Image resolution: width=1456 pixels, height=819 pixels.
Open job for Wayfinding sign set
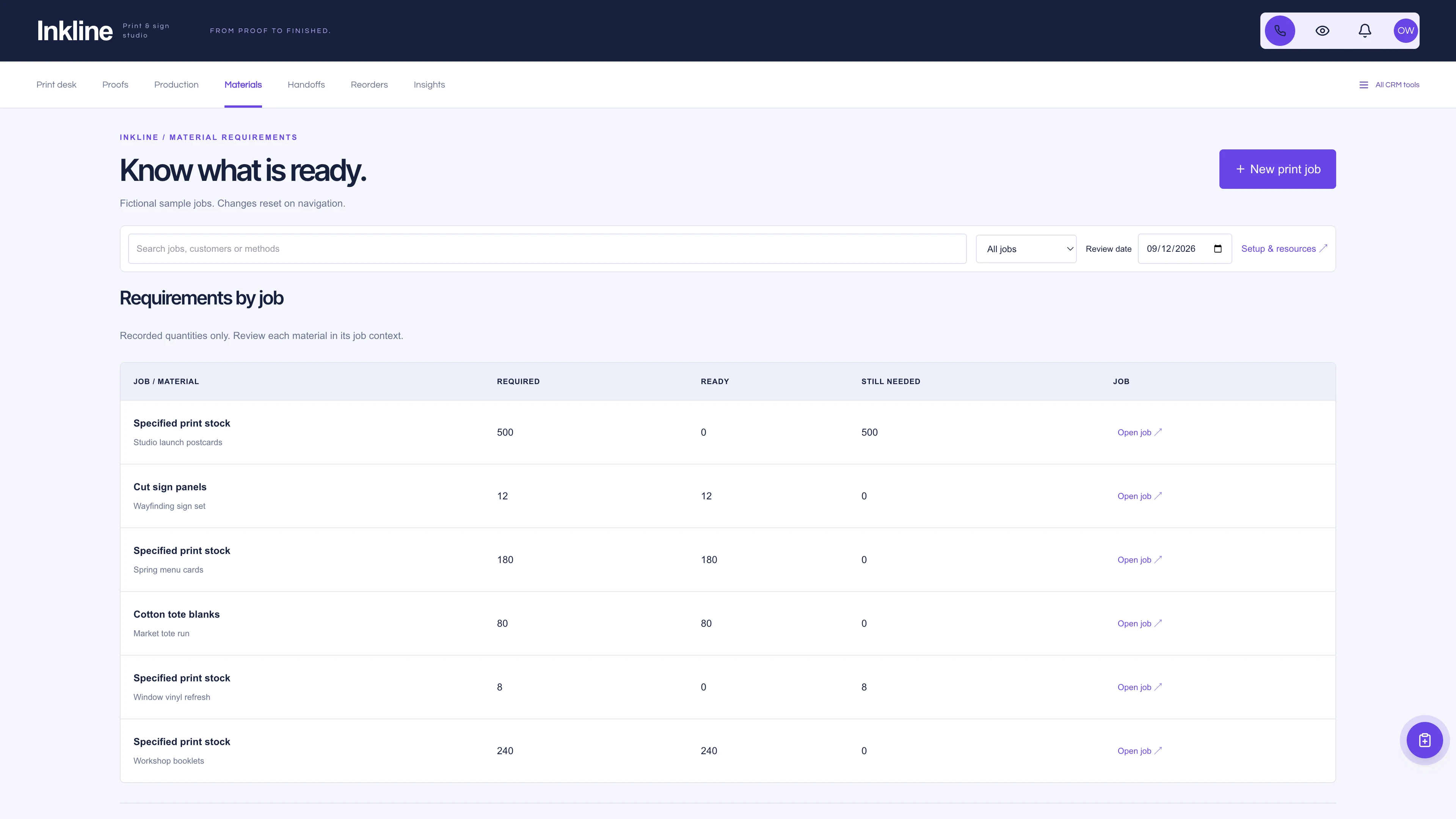pyautogui.click(x=1139, y=496)
